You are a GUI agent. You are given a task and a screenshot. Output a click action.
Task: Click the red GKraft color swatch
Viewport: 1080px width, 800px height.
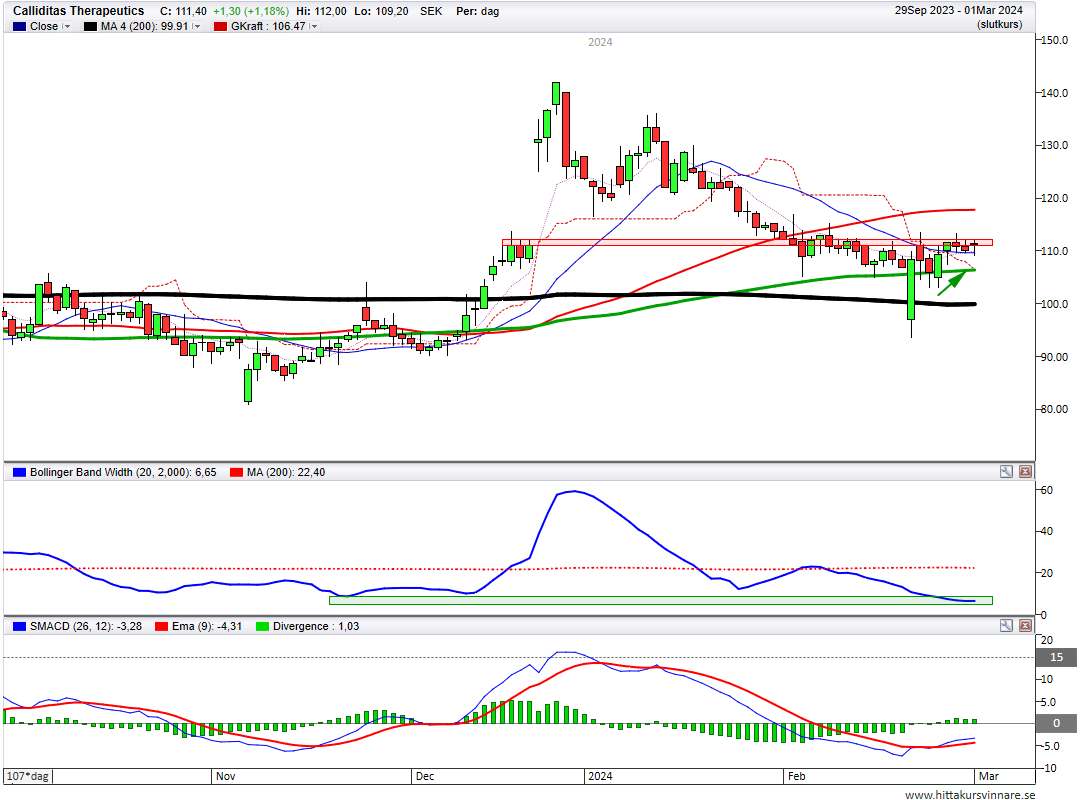coord(220,26)
